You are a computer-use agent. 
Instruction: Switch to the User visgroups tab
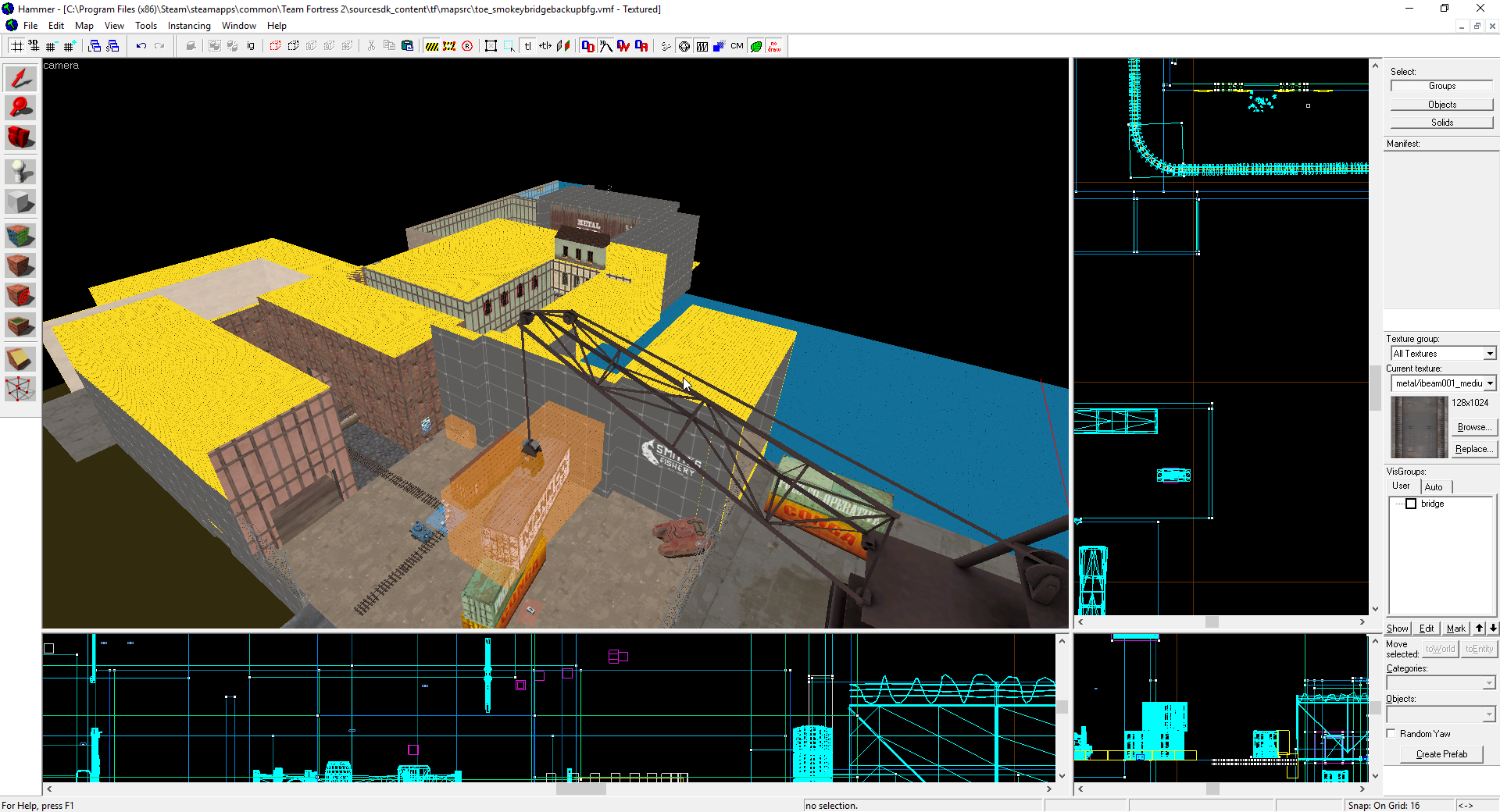1402,486
